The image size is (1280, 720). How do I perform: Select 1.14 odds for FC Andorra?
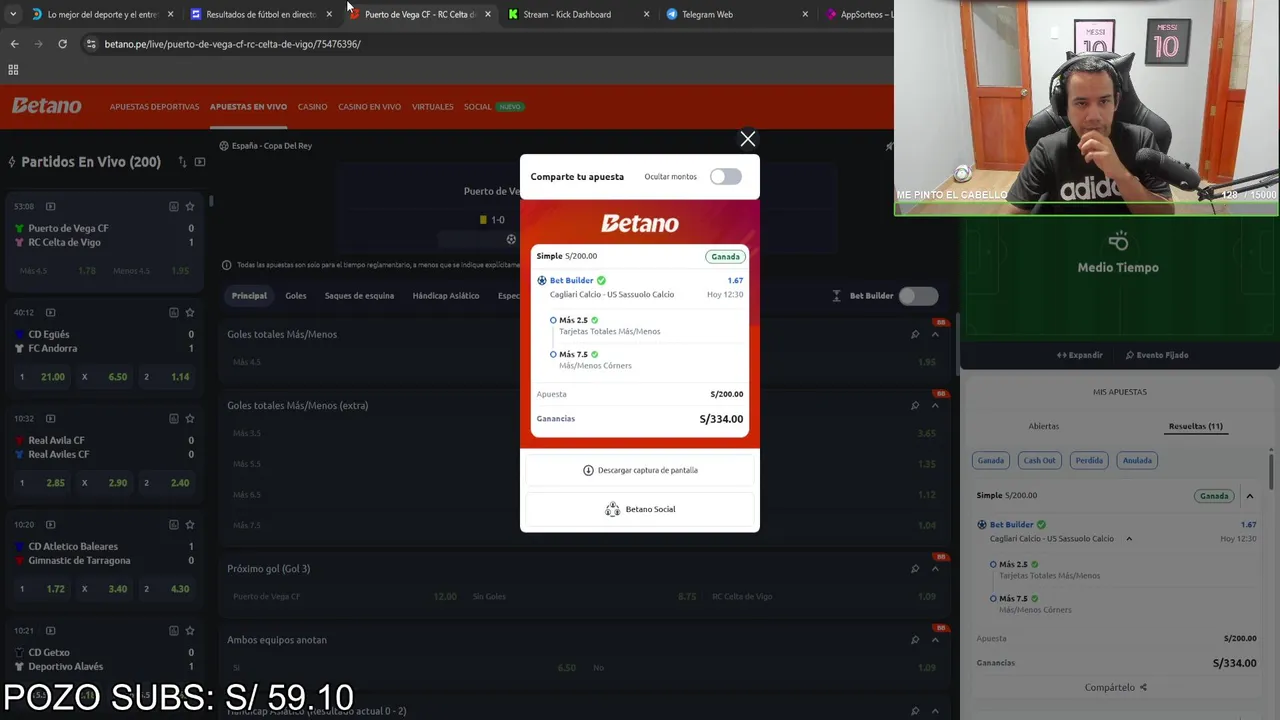[168, 377]
